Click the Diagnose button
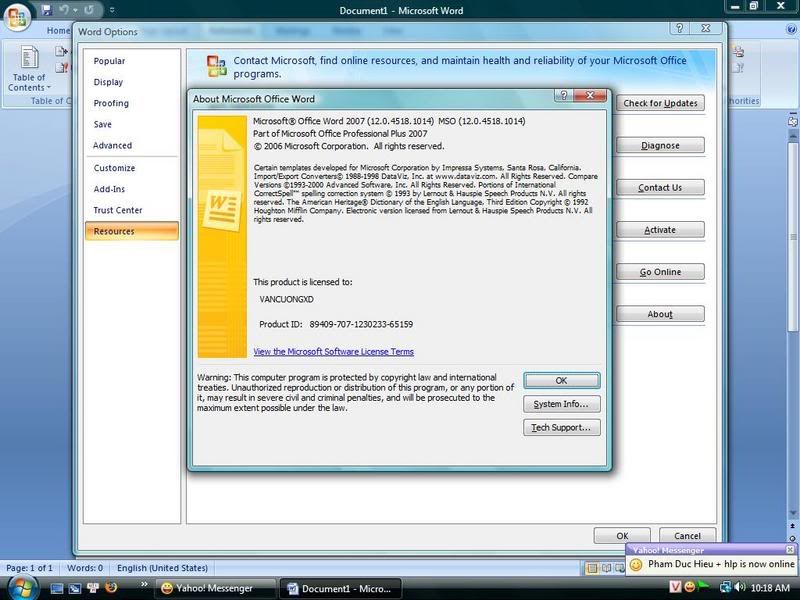Viewport: 800px width, 600px height. (660, 145)
